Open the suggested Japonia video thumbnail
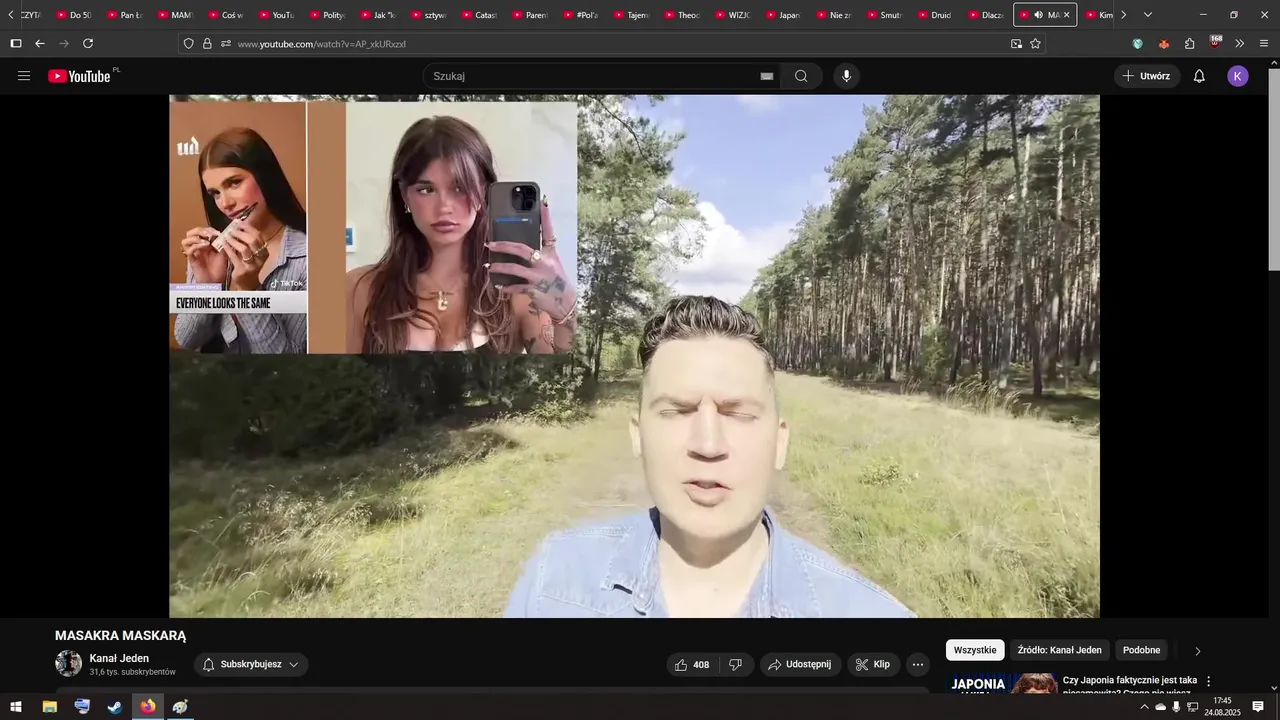Viewport: 1280px width, 720px height. click(x=1002, y=683)
